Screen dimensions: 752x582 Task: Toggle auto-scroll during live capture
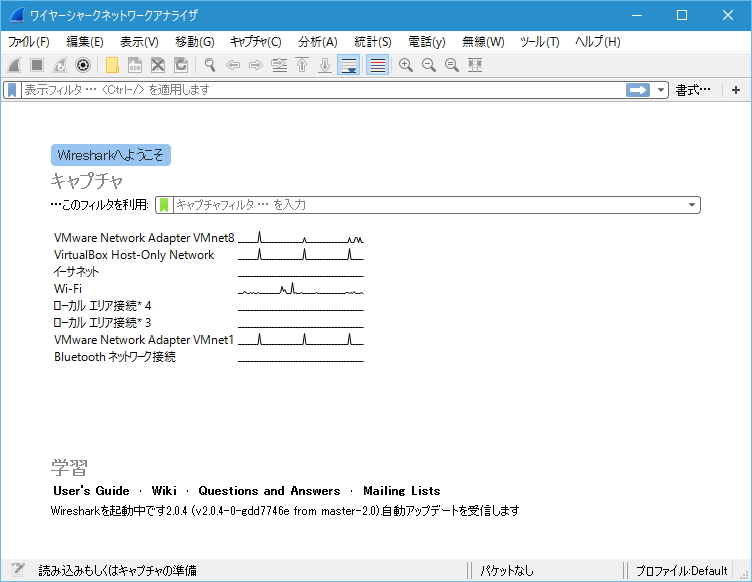pyautogui.click(x=349, y=65)
